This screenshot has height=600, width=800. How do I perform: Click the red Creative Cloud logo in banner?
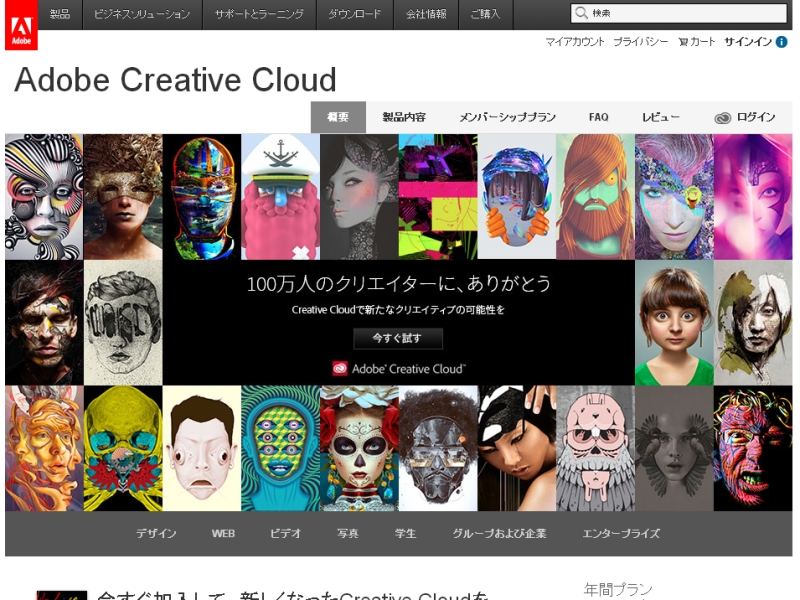pyautogui.click(x=340, y=368)
